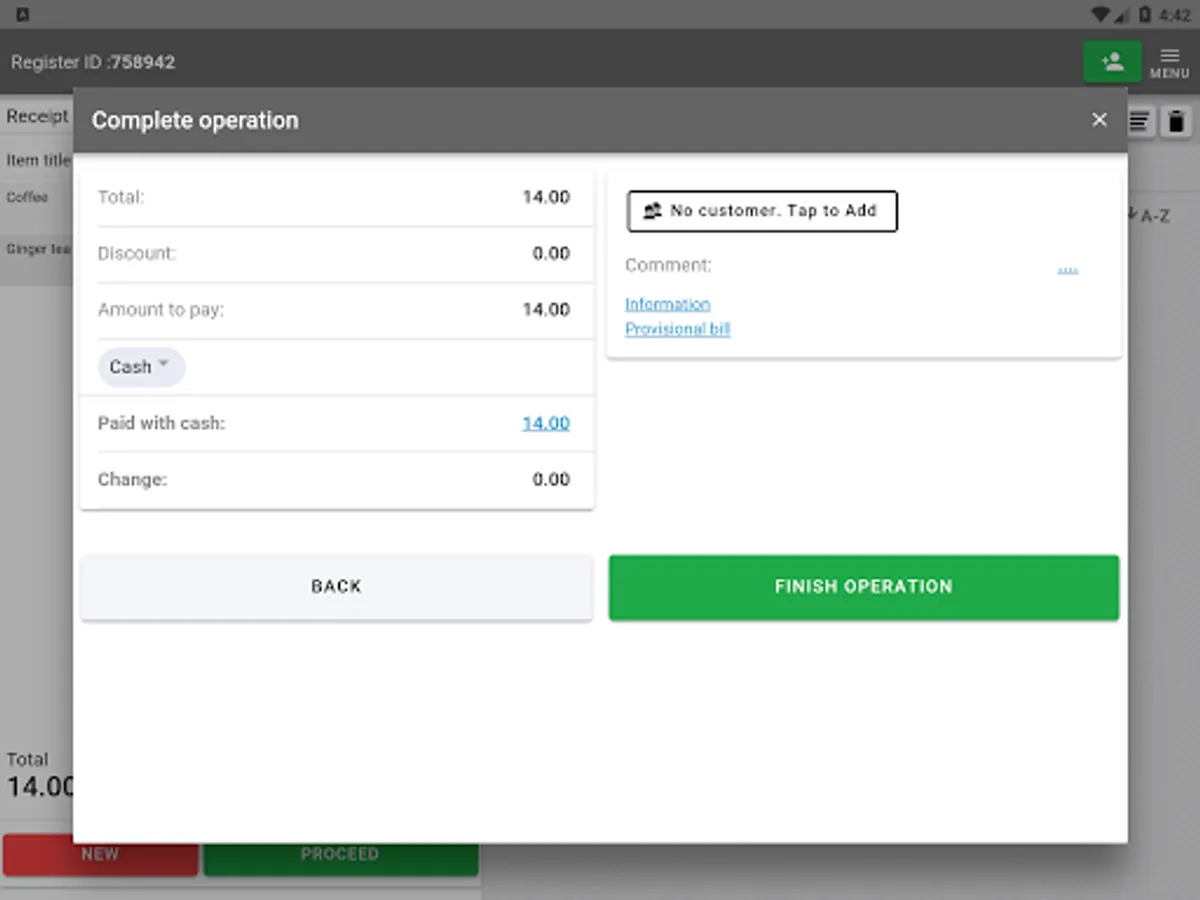1200x900 pixels.
Task: Open the Provisional bill link
Action: coord(678,329)
